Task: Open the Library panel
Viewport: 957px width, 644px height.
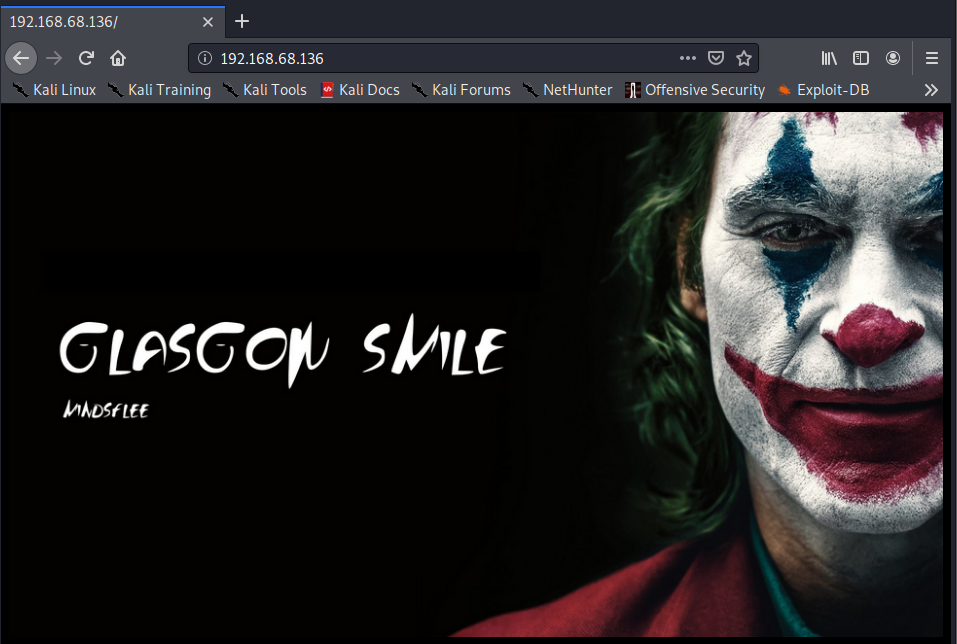Action: pyautogui.click(x=829, y=58)
